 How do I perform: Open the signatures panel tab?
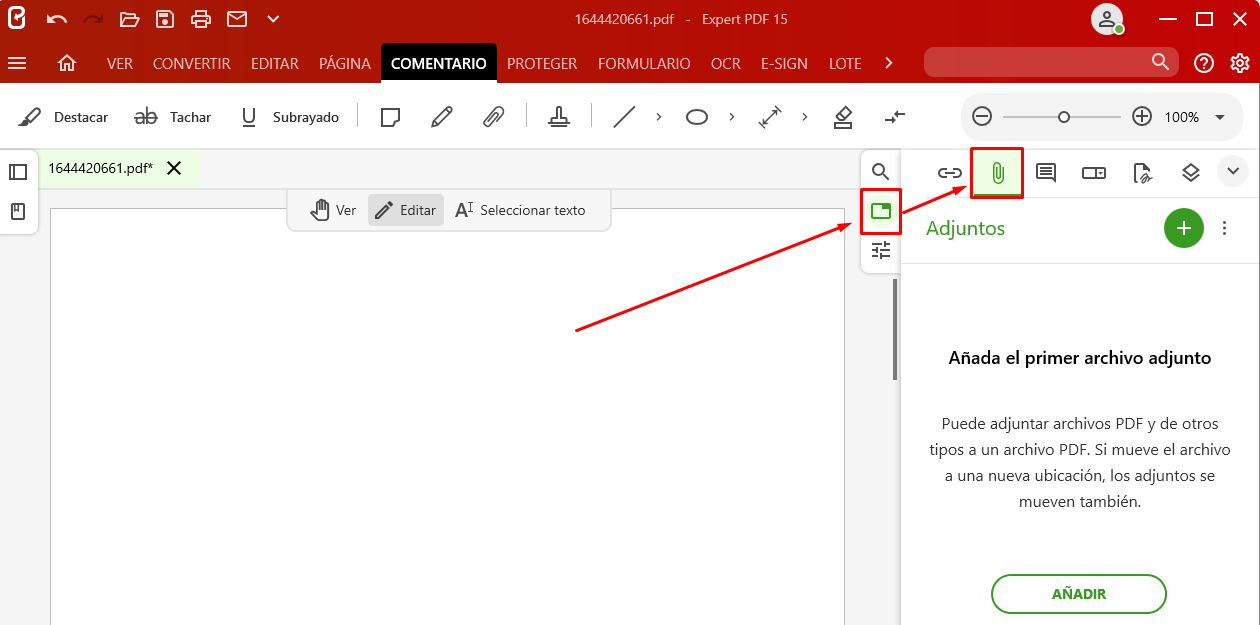coord(1142,173)
